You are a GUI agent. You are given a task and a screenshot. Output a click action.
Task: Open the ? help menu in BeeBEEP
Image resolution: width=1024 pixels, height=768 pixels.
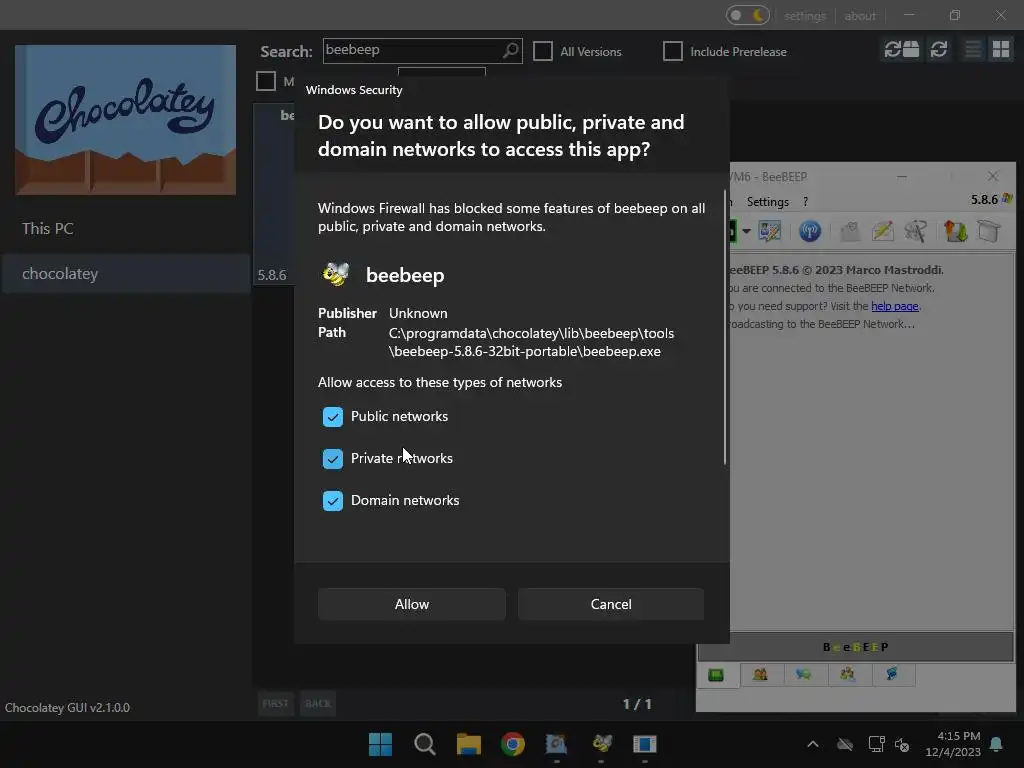click(805, 202)
